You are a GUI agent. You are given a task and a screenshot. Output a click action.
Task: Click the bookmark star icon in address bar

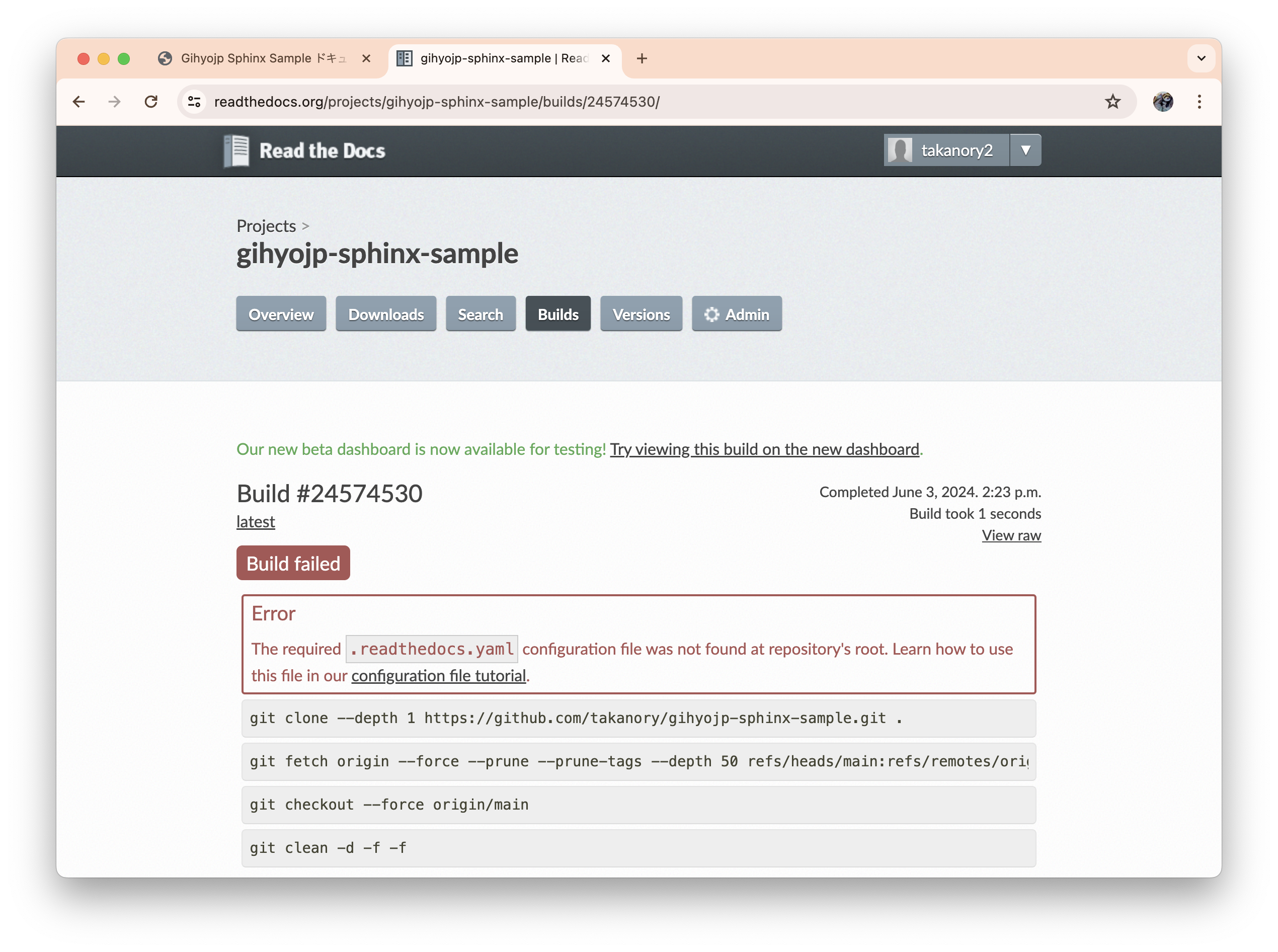coord(1112,102)
